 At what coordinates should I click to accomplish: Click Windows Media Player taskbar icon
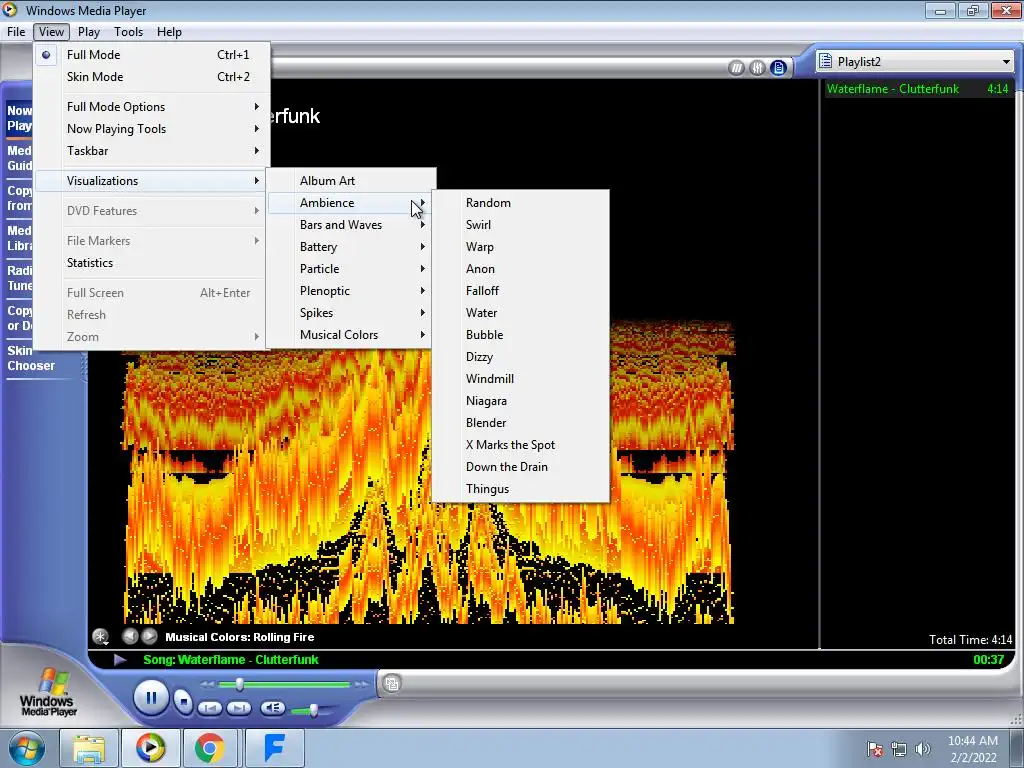click(150, 748)
